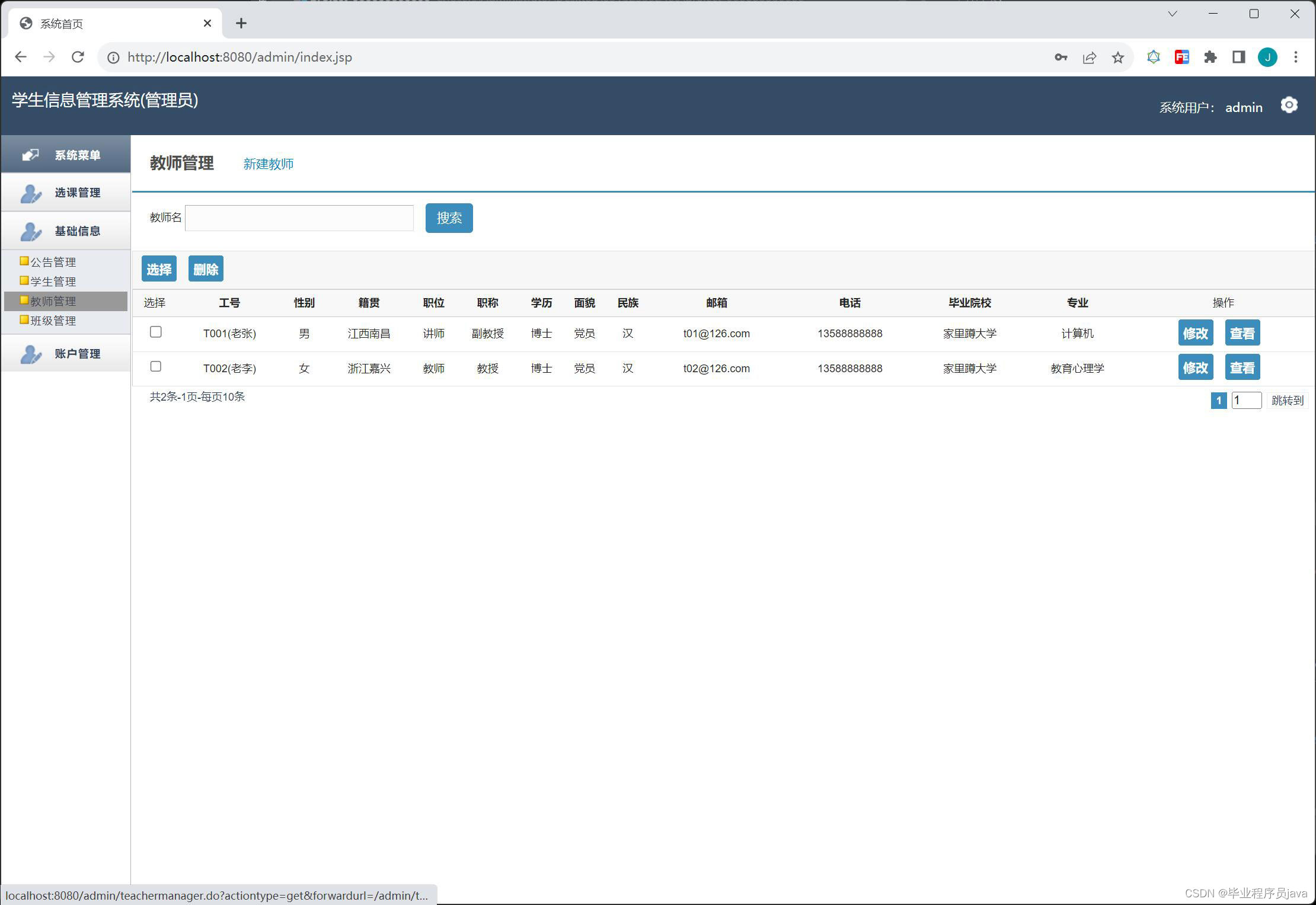1316x905 pixels.
Task: Click 修改 for teacher T002(老李)
Action: 1195,367
